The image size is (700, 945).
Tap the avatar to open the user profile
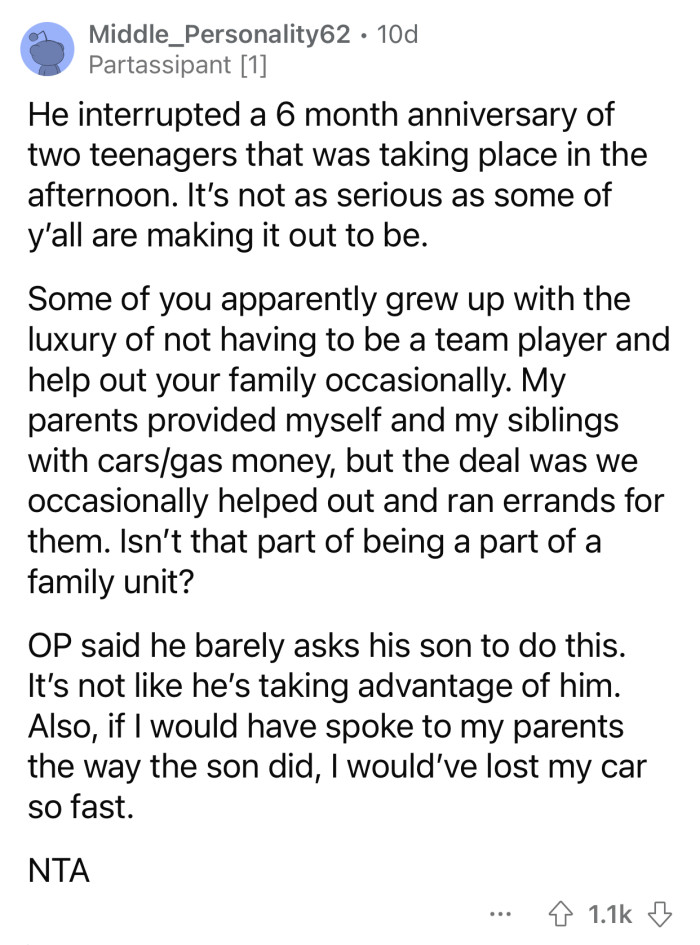click(47, 47)
